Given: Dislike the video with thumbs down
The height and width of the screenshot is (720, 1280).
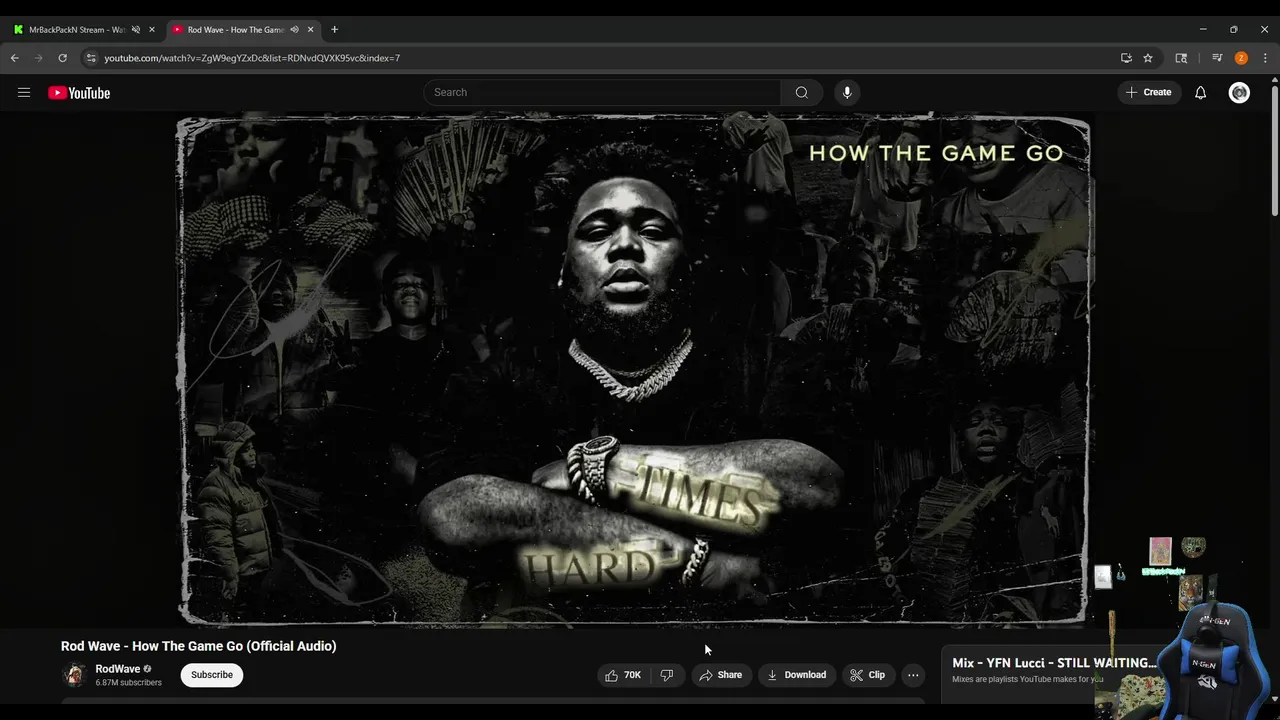Looking at the screenshot, I should 667,675.
